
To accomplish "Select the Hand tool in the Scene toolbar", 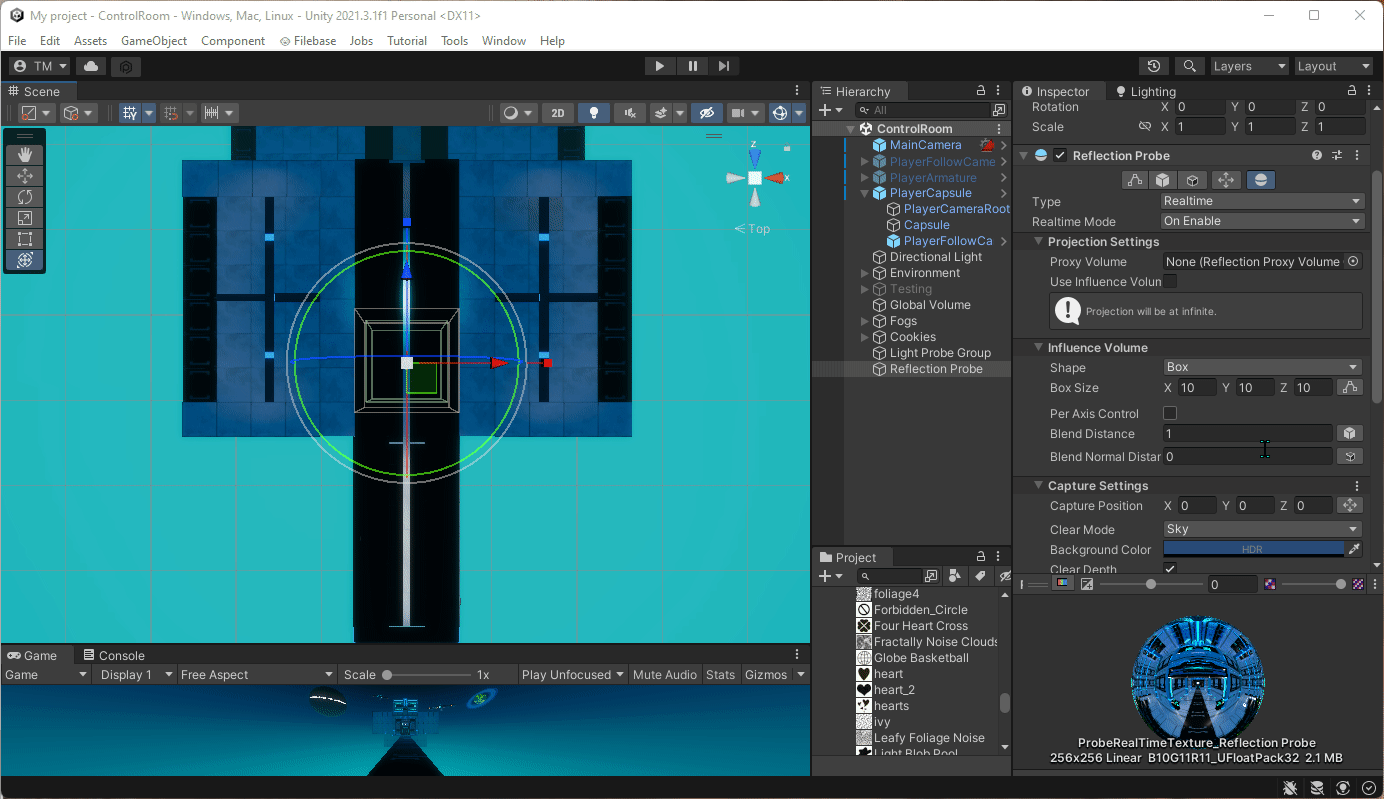I will [x=22, y=154].
